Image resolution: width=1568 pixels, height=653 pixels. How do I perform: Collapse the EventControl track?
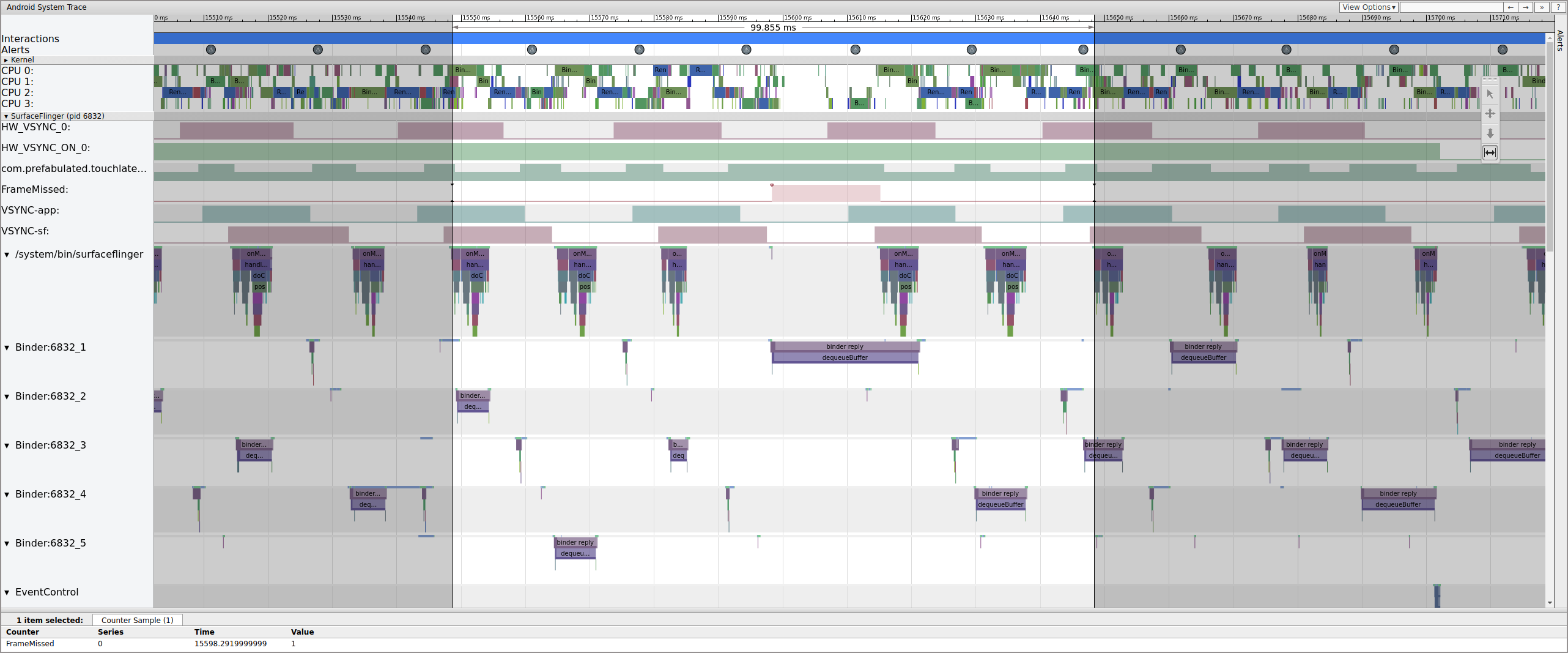(x=7, y=592)
